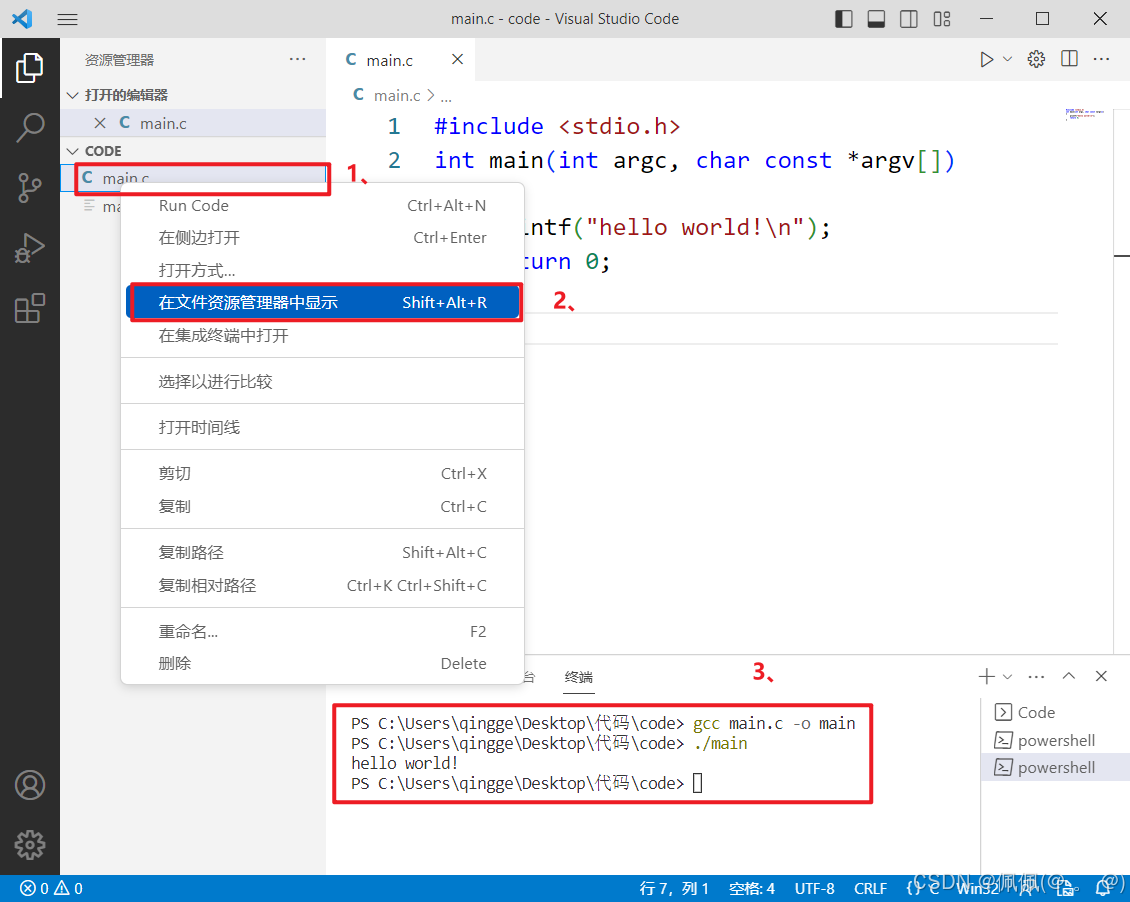Click the code minimap preview
Screen dimensions: 1130x902
[x=1085, y=114]
